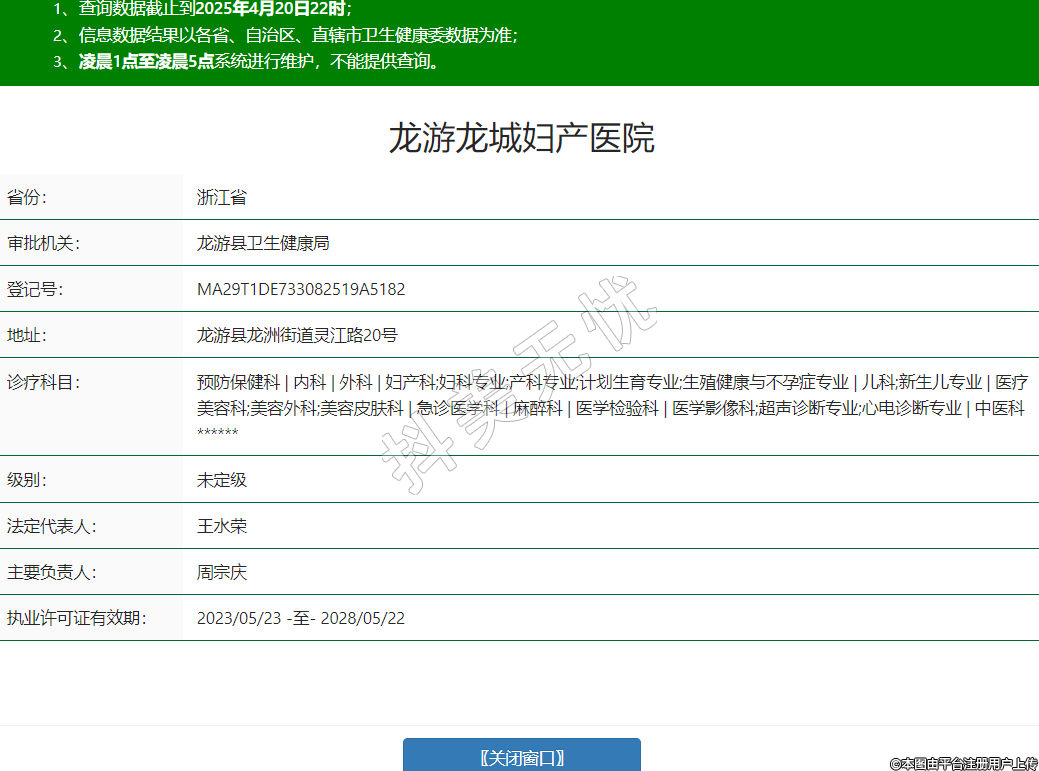Select the 诊疗科目 row label
The width and height of the screenshot is (1039, 771).
[43, 382]
